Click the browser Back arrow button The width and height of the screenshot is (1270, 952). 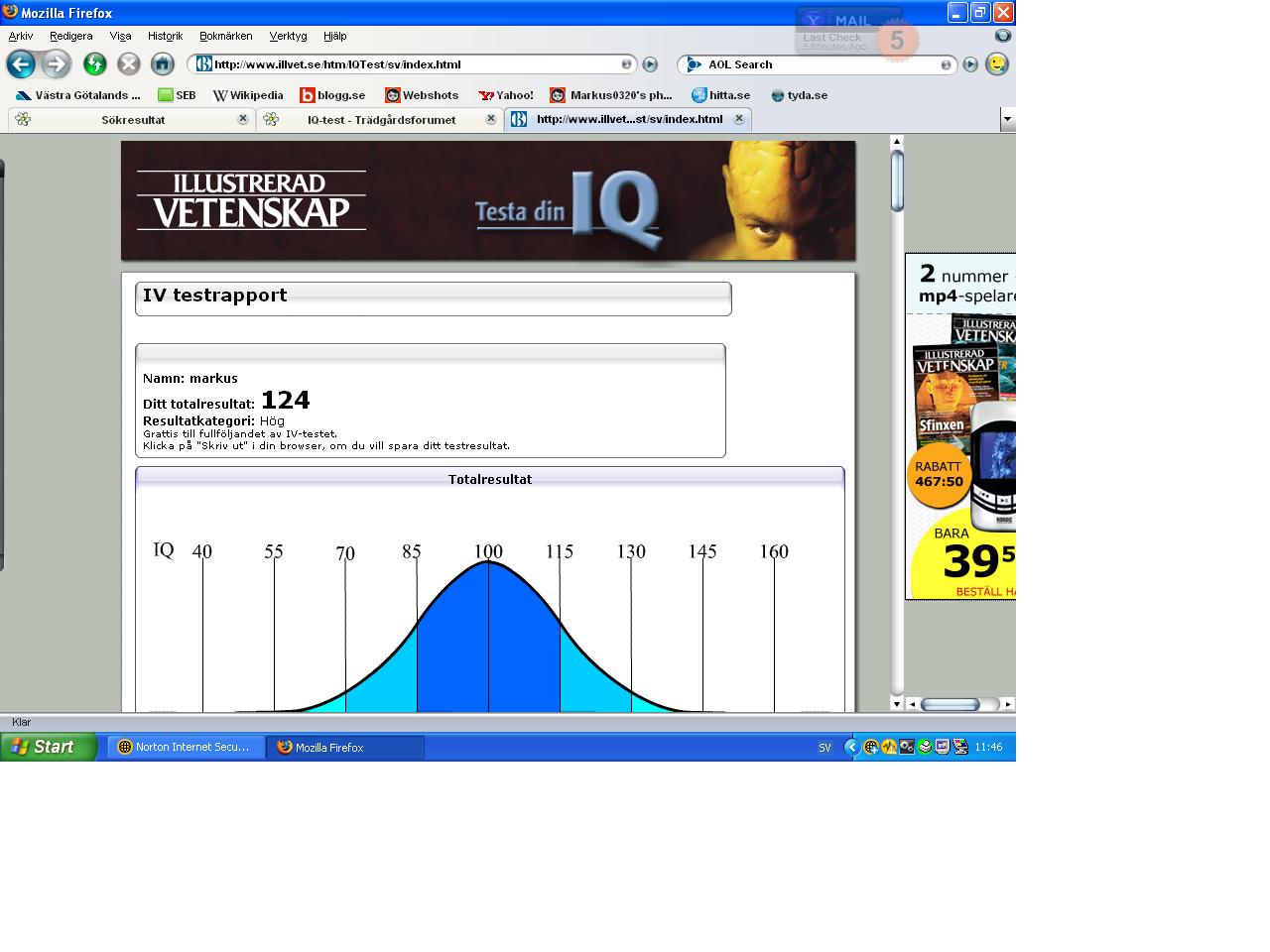point(21,64)
